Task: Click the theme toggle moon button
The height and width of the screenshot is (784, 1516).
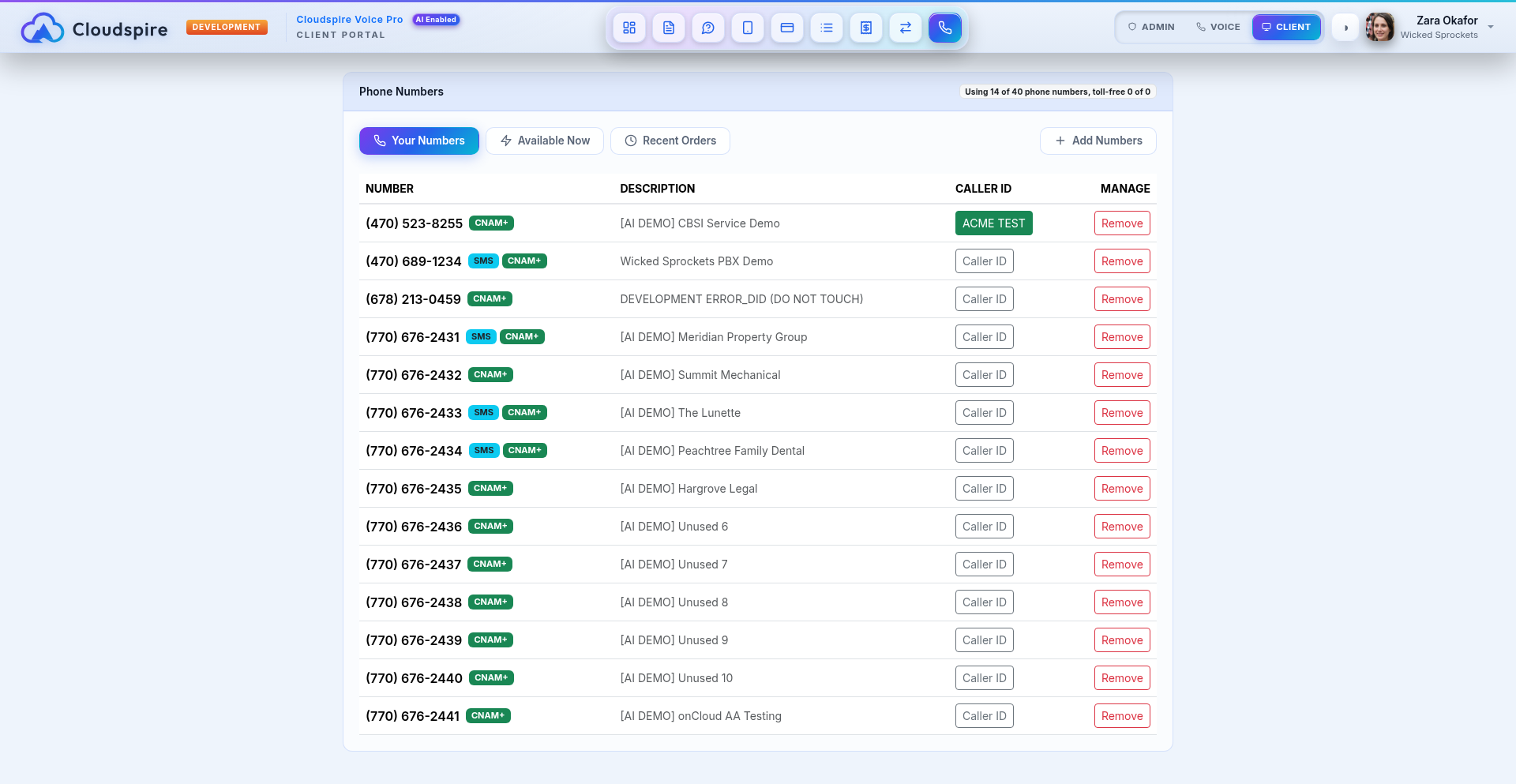Action: (x=1345, y=28)
